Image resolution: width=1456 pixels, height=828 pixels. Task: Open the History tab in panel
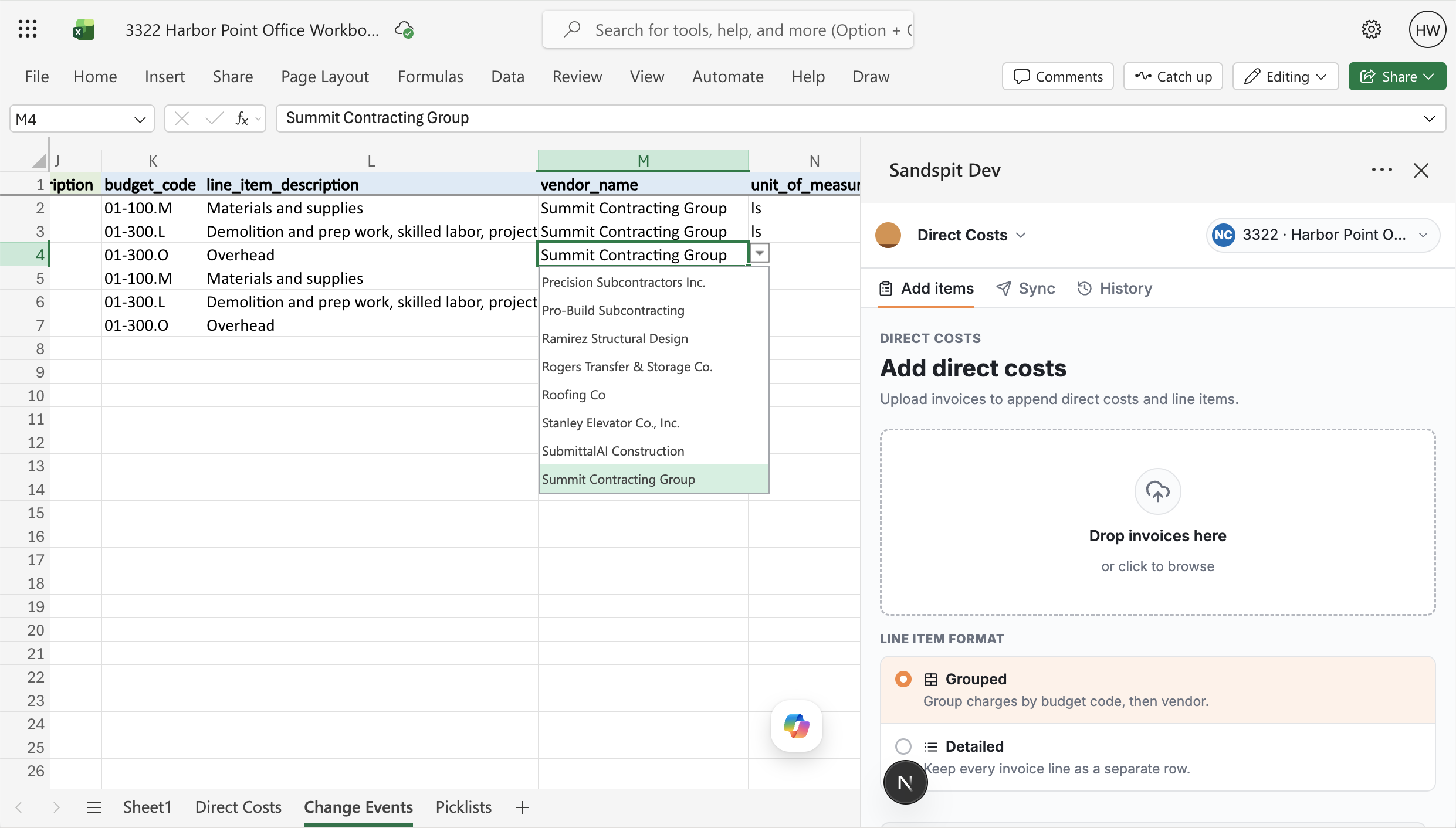click(1115, 289)
